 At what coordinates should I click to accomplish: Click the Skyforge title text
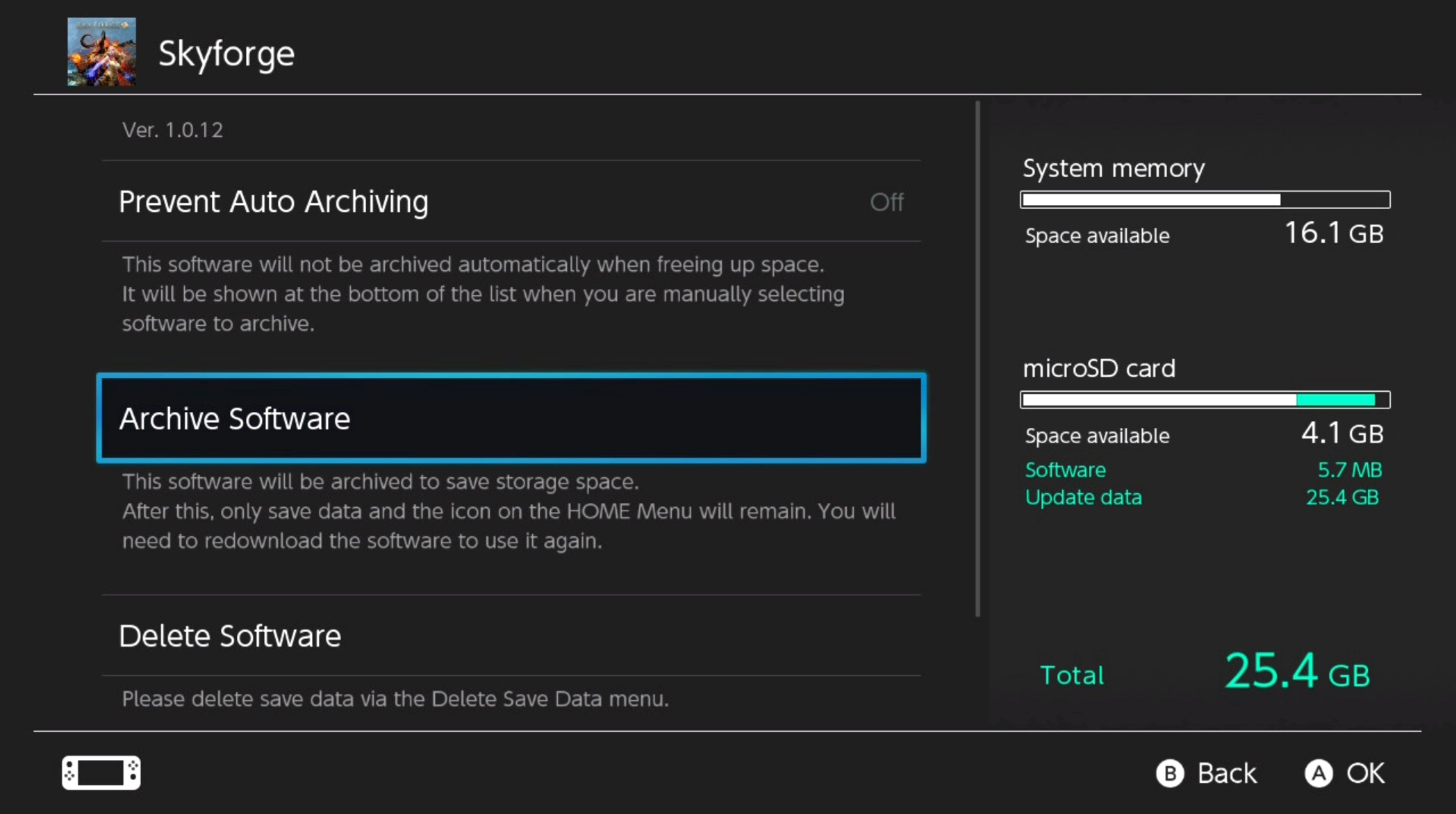[x=226, y=54]
